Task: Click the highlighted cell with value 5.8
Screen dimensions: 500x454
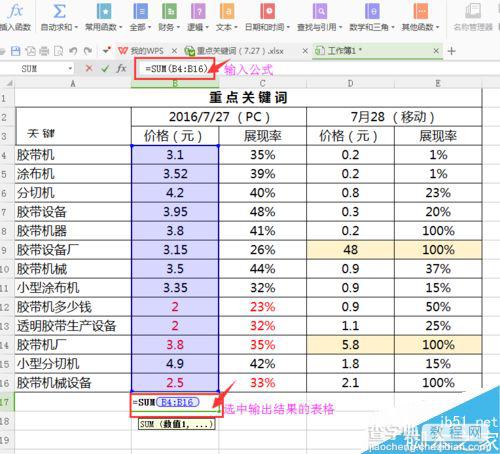Action: [350, 345]
